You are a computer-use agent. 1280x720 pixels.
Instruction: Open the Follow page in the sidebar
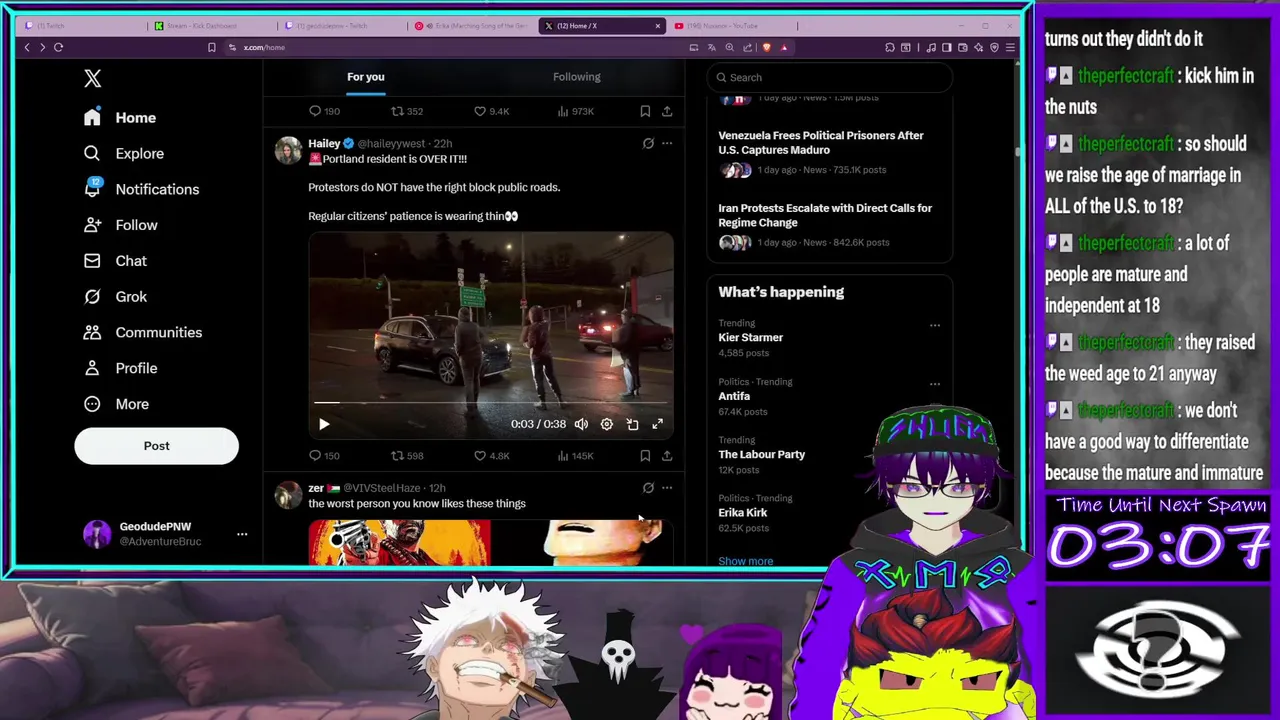[x=121, y=225]
